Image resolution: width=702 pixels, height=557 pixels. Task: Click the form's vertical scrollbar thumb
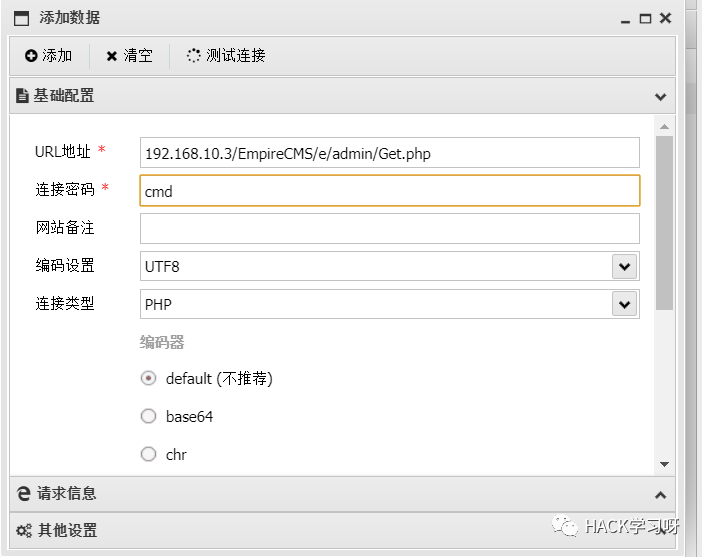[664, 223]
